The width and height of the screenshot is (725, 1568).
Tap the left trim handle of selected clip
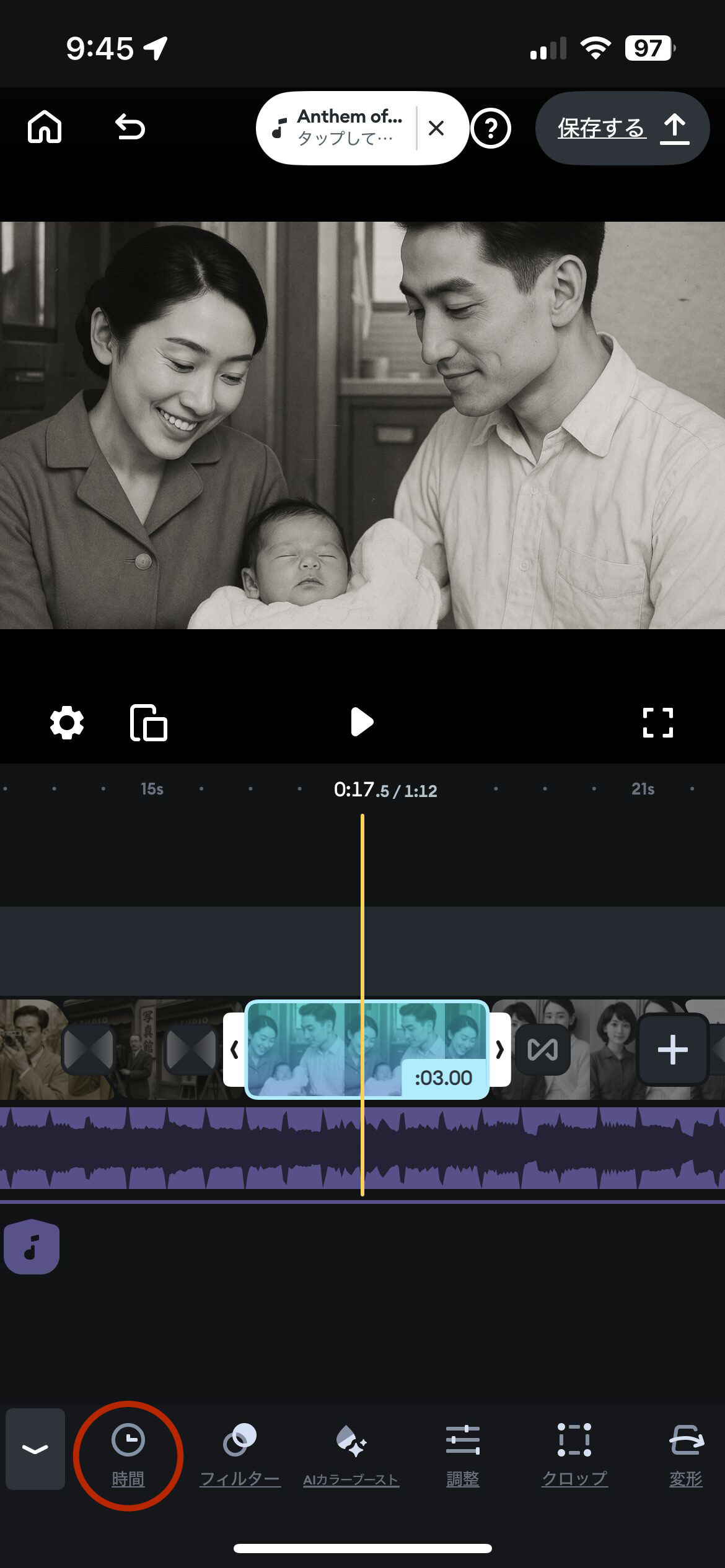tap(234, 1050)
